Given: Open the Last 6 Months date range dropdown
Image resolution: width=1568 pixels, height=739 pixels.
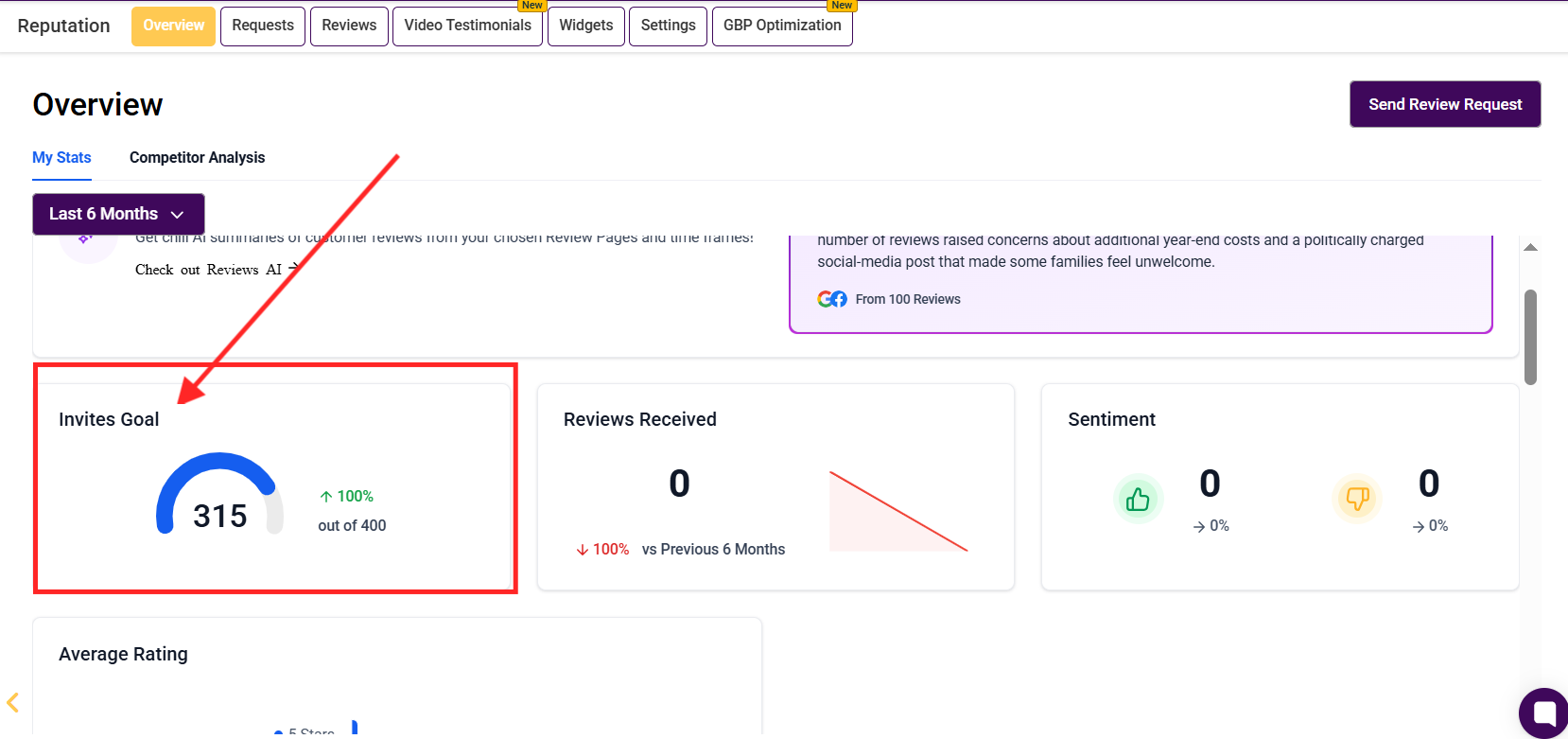Looking at the screenshot, I should pyautogui.click(x=118, y=214).
